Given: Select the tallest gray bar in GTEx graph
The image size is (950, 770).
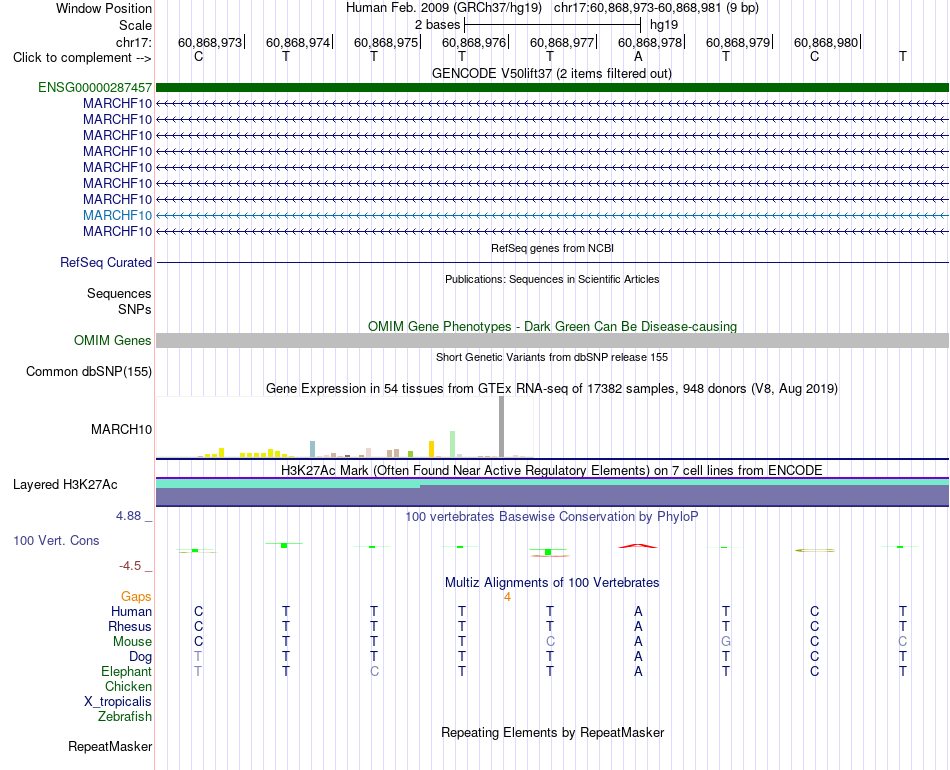Looking at the screenshot, I should pyautogui.click(x=501, y=426).
